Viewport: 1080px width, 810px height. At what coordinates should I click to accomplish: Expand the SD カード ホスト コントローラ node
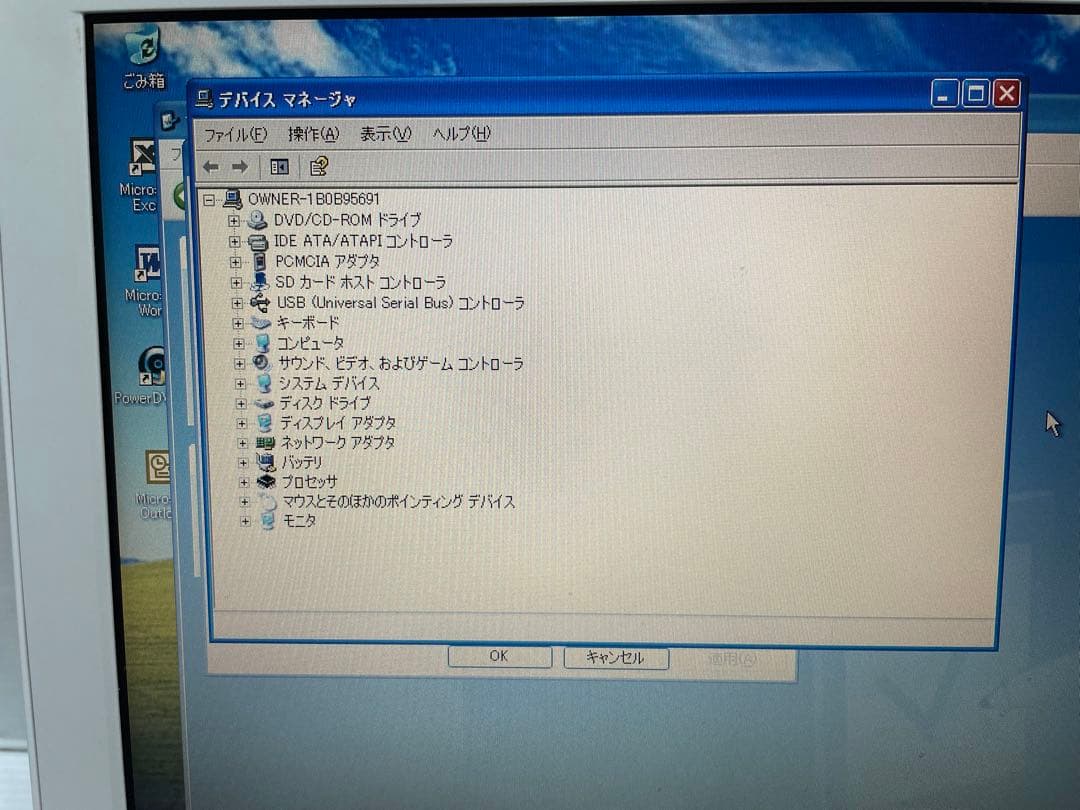pyautogui.click(x=236, y=283)
